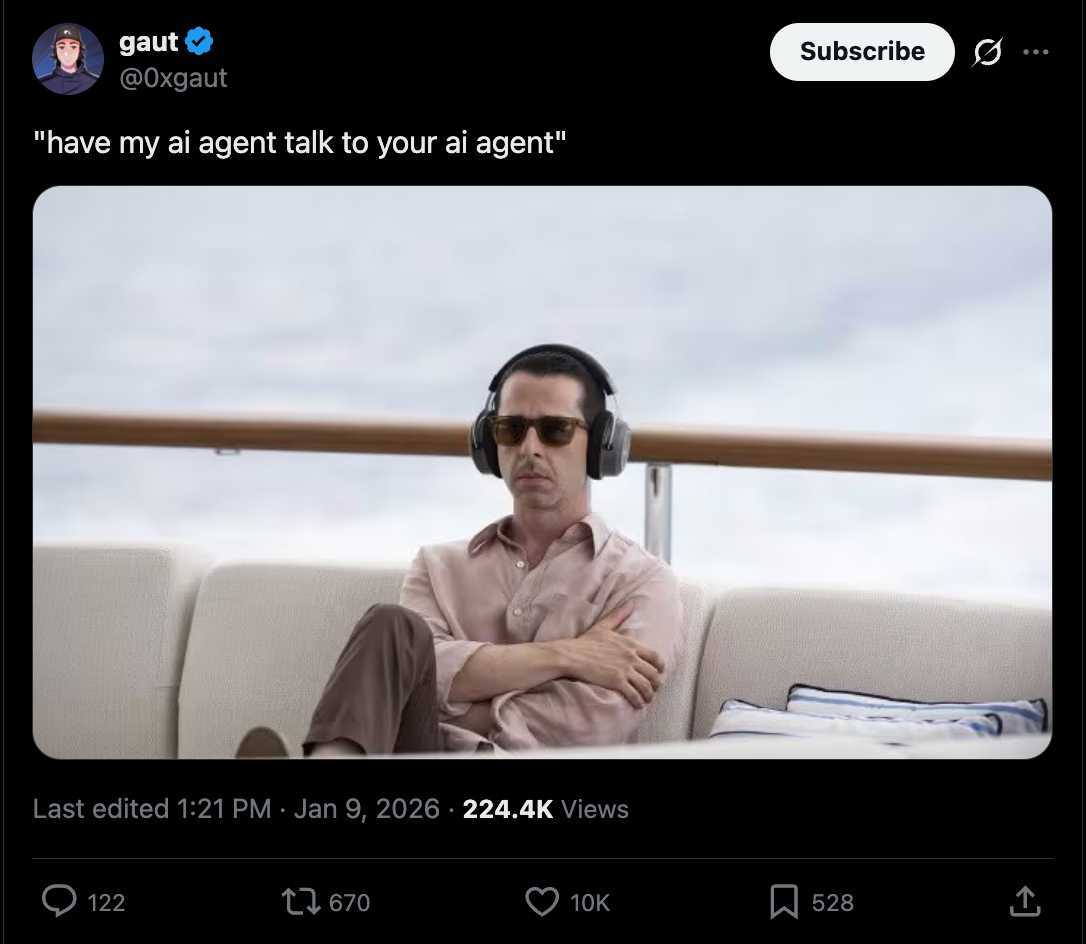This screenshot has height=944, width=1086.
Task: Open the @0xgaut handle link
Action: click(173, 78)
